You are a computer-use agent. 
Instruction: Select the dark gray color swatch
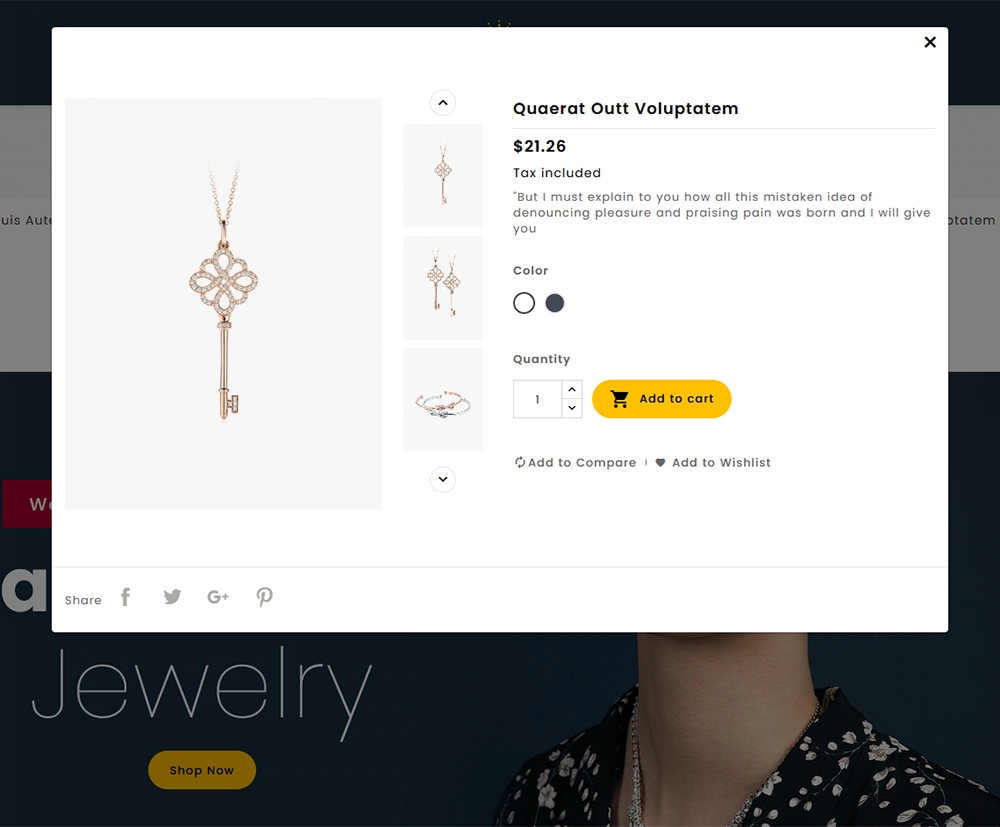555,303
